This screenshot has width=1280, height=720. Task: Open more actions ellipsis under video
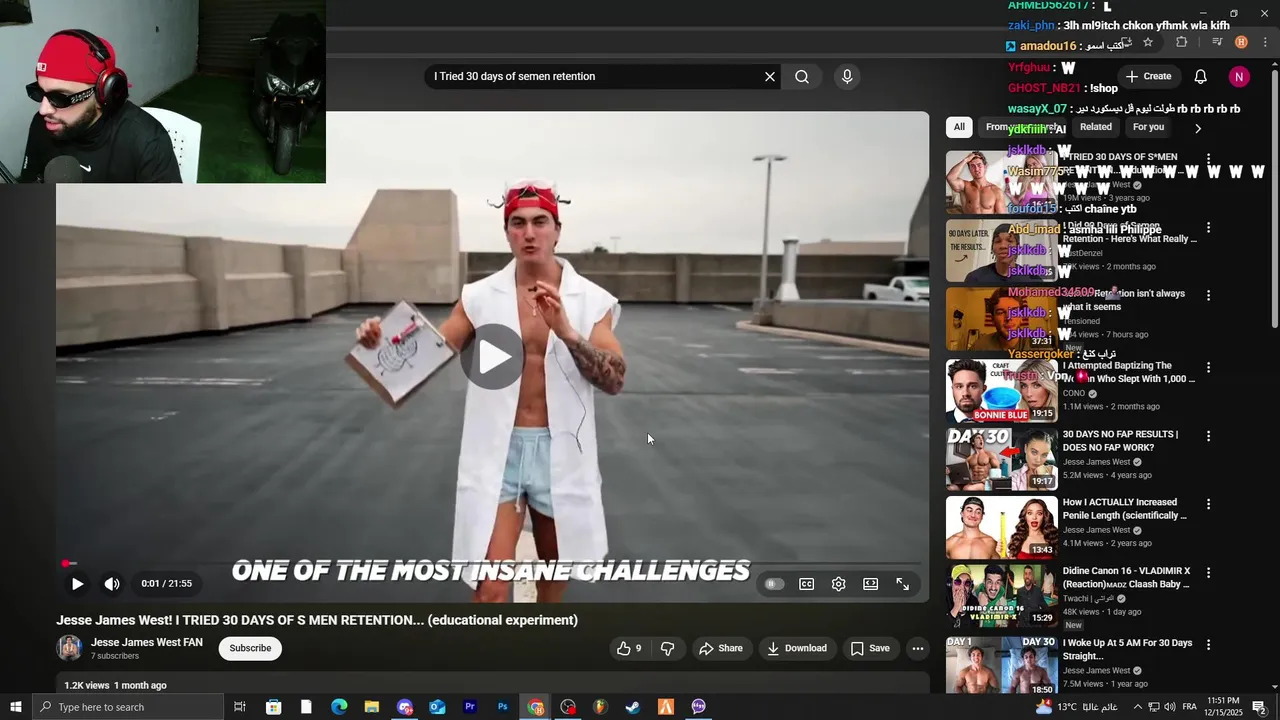(917, 649)
